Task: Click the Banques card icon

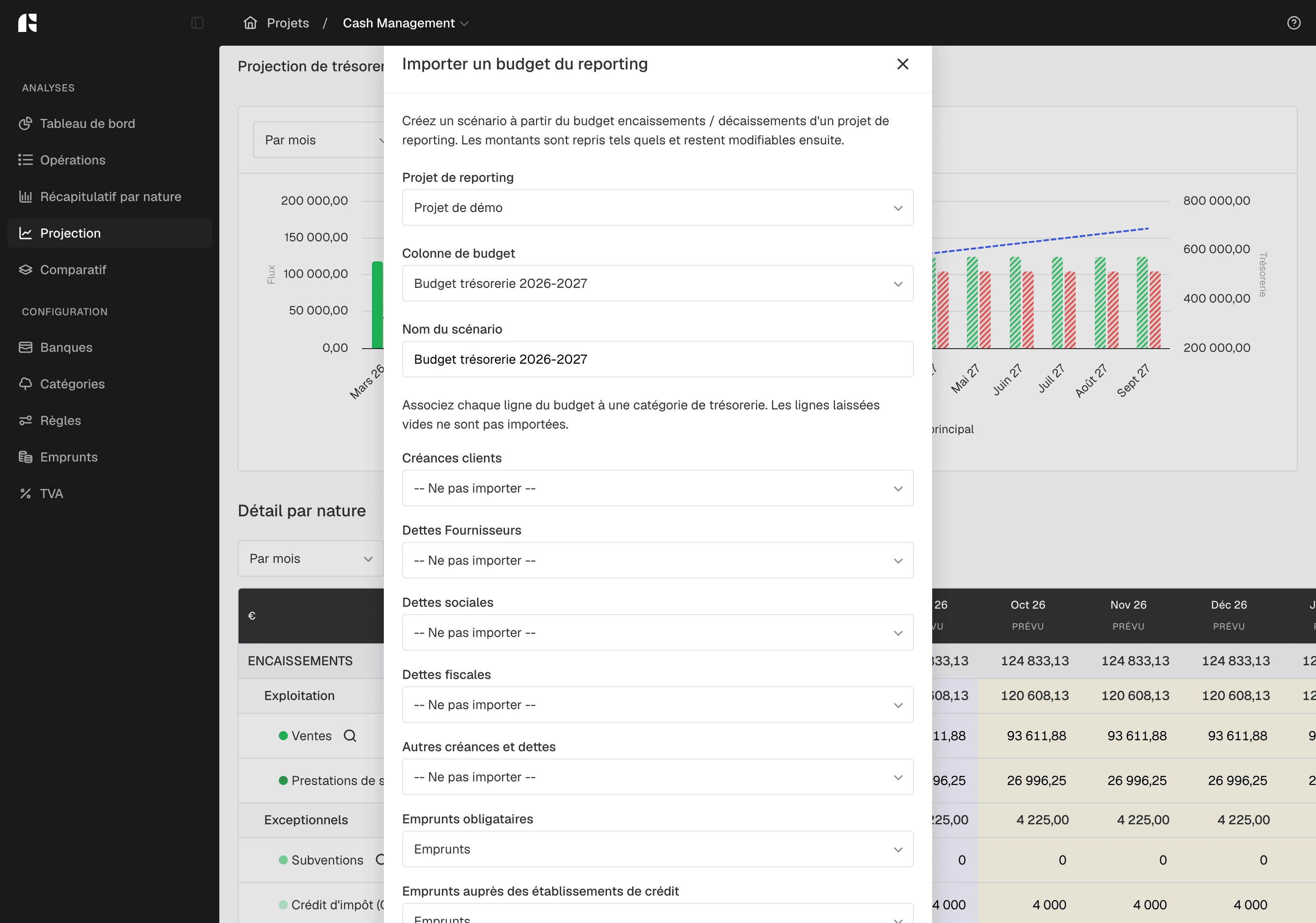Action: tap(25, 347)
